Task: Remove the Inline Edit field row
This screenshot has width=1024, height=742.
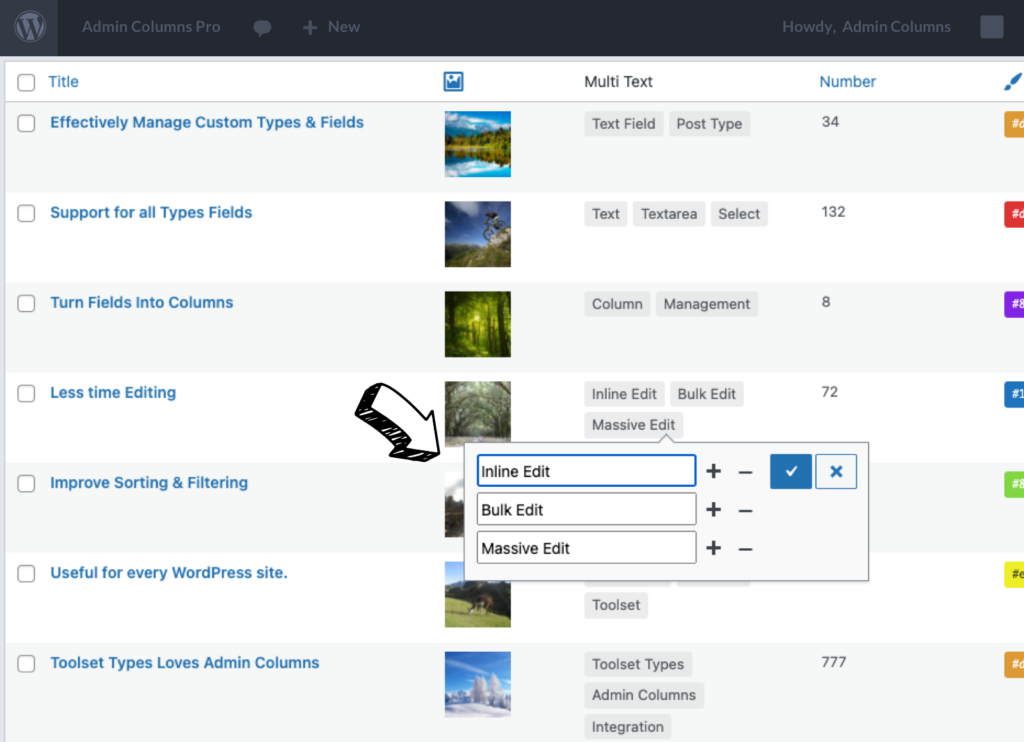Action: coord(745,472)
